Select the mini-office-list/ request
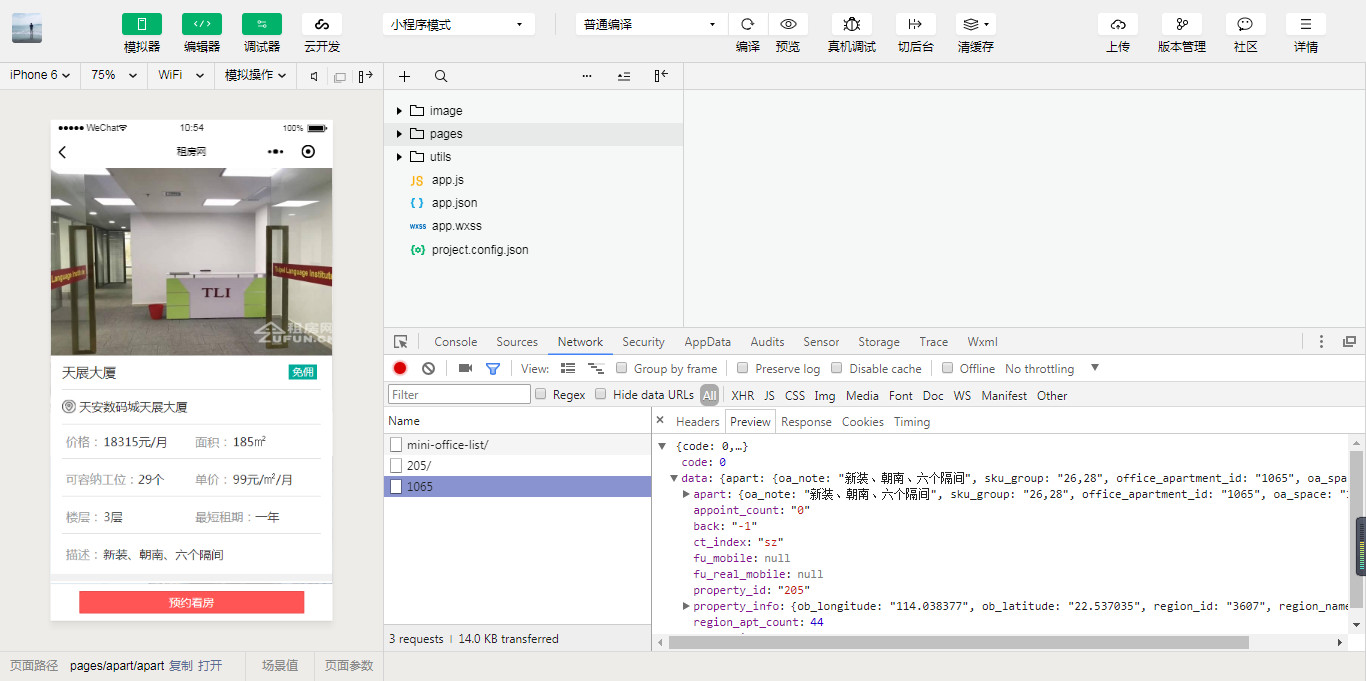Viewport: 1366px width, 681px height. tap(517, 445)
